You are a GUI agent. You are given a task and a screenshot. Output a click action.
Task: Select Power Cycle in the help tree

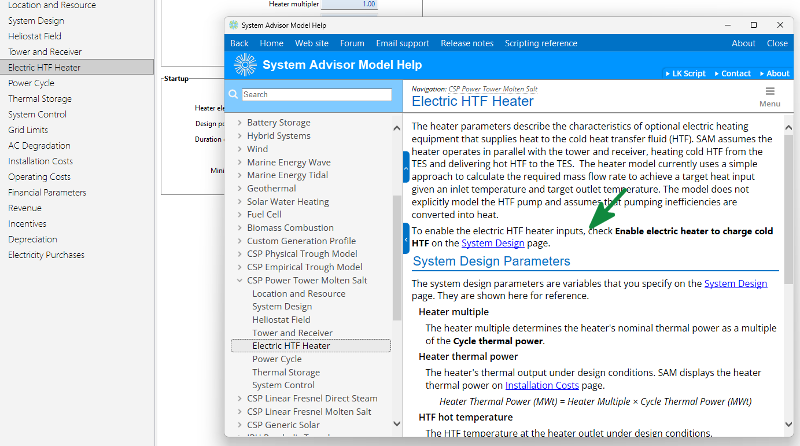(277, 359)
